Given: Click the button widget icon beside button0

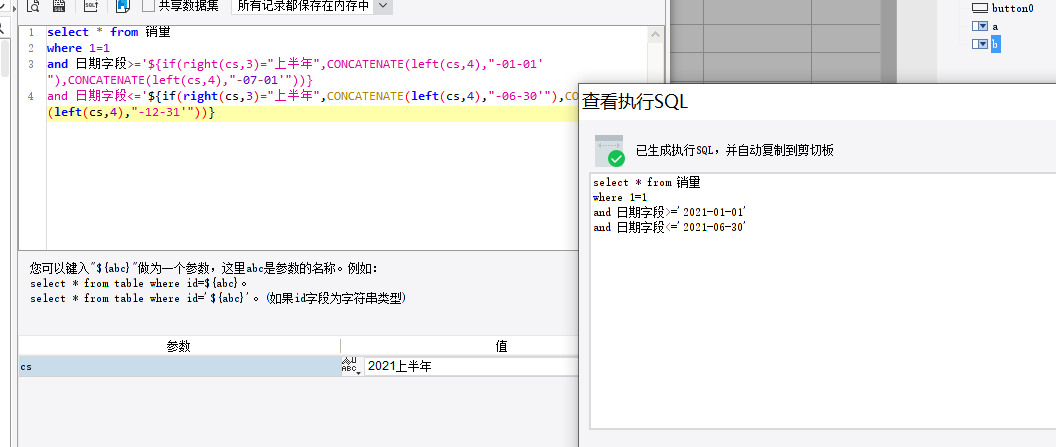Looking at the screenshot, I should pyautogui.click(x=980, y=9).
